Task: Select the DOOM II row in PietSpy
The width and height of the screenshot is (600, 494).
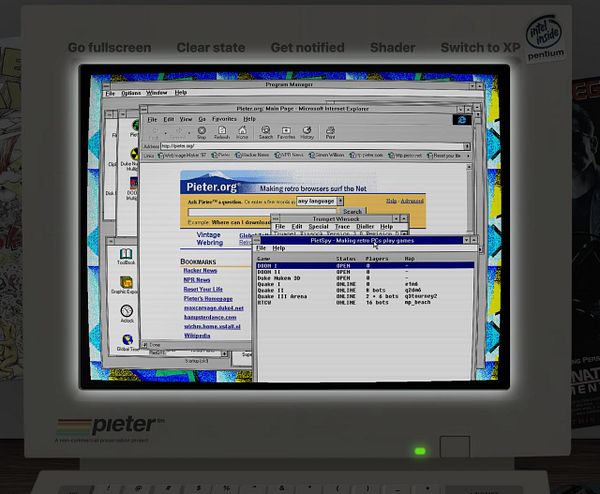Action: tap(365, 272)
